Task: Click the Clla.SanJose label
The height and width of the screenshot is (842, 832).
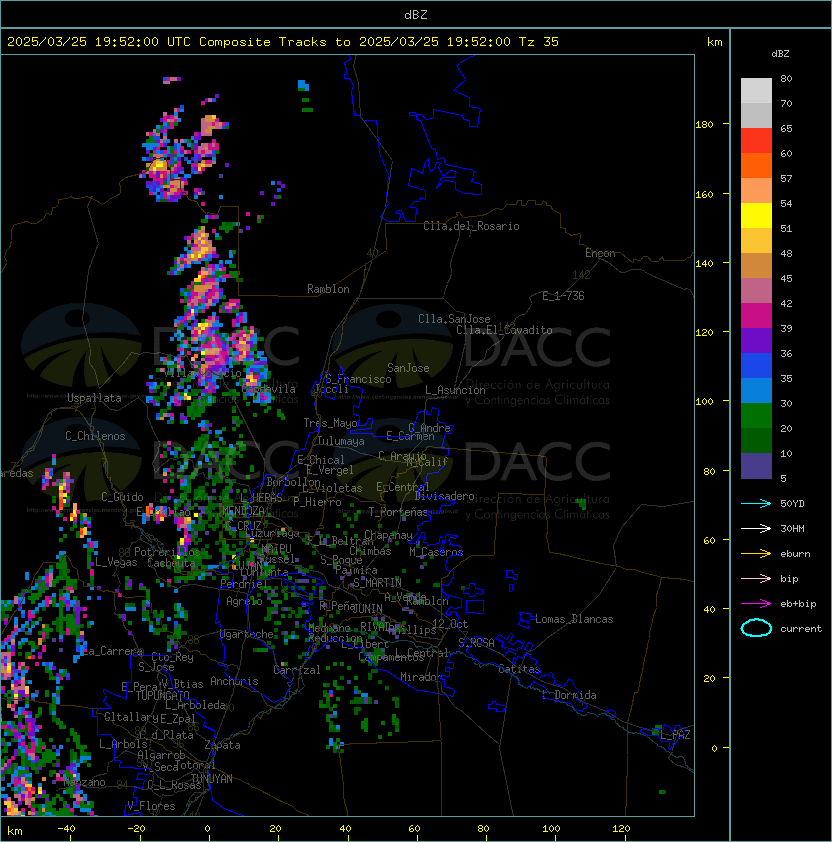Action: [454, 319]
